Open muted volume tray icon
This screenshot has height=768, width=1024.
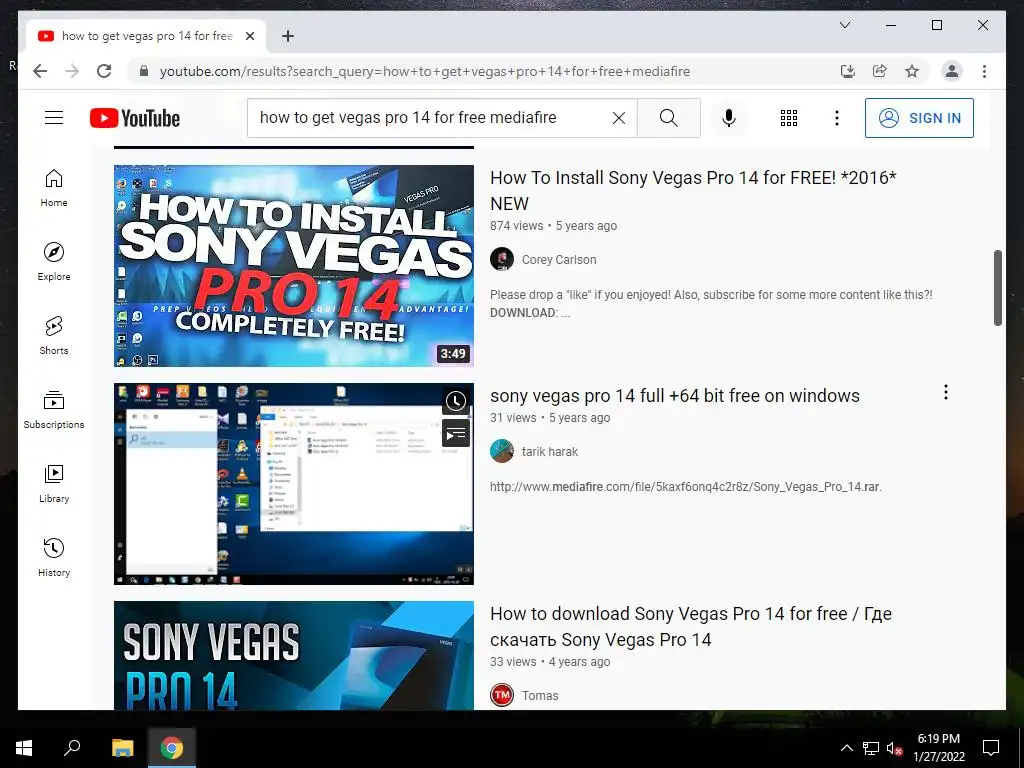tap(894, 748)
